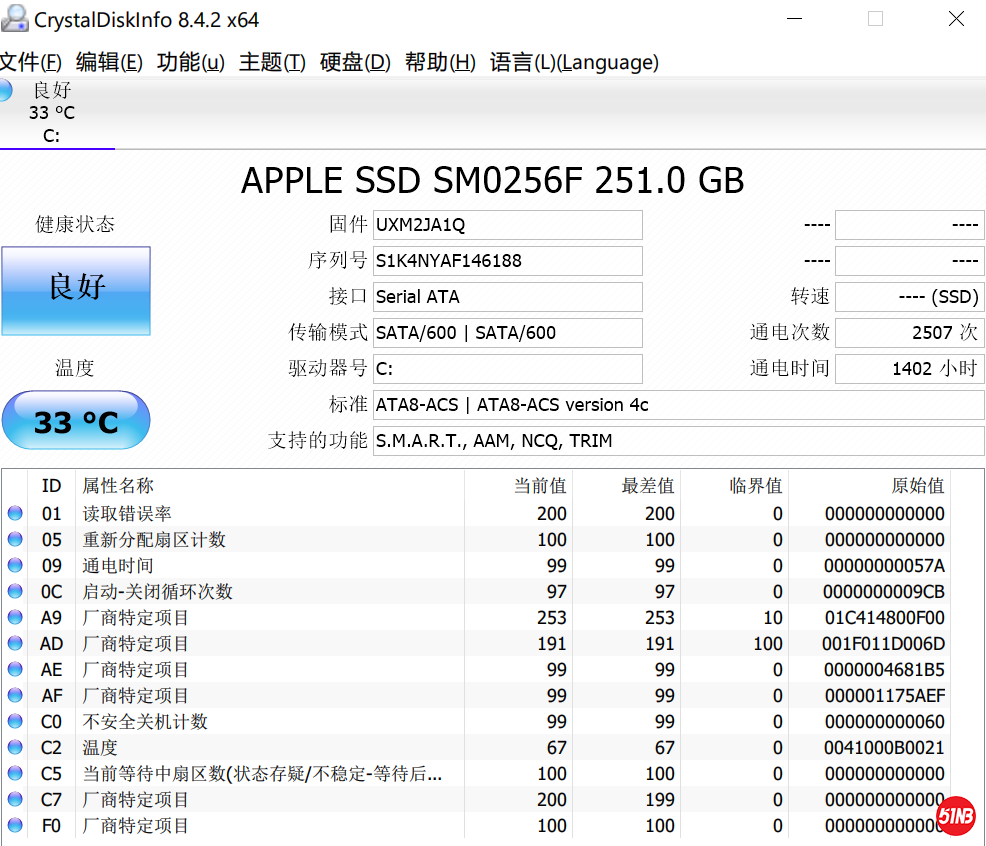This screenshot has width=986, height=846.
Task: Click the 原始值 column header
Action: coord(917,486)
